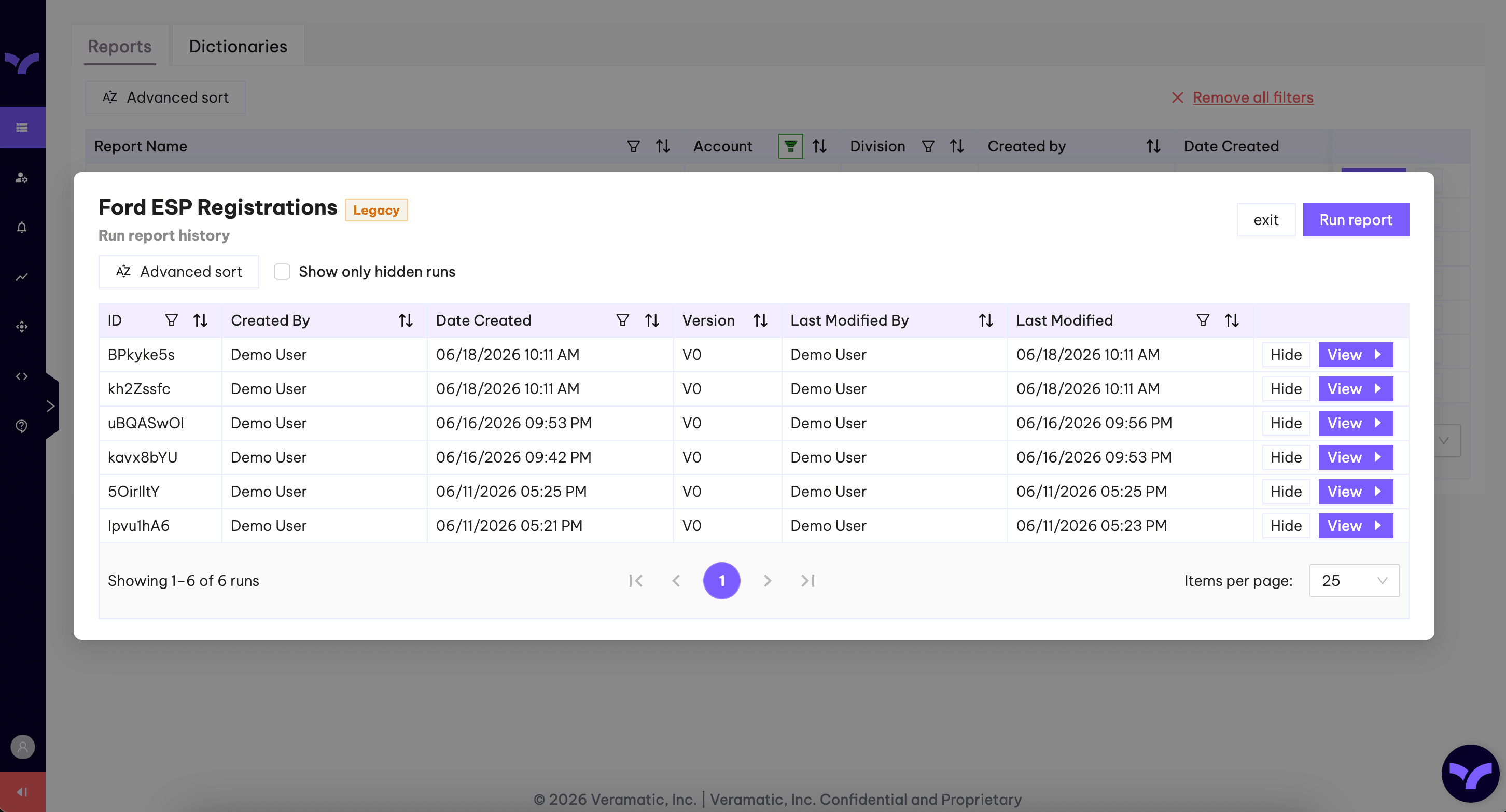Image resolution: width=1506 pixels, height=812 pixels.
Task: Sort background table by Division
Action: click(x=957, y=146)
